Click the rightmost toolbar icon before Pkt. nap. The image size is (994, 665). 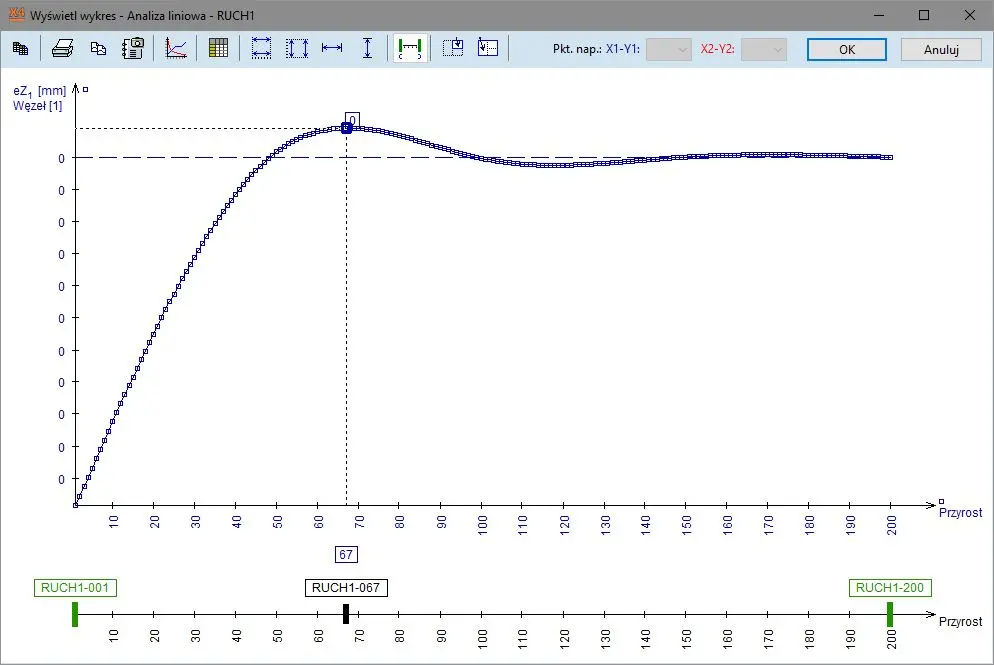pyautogui.click(x=487, y=49)
